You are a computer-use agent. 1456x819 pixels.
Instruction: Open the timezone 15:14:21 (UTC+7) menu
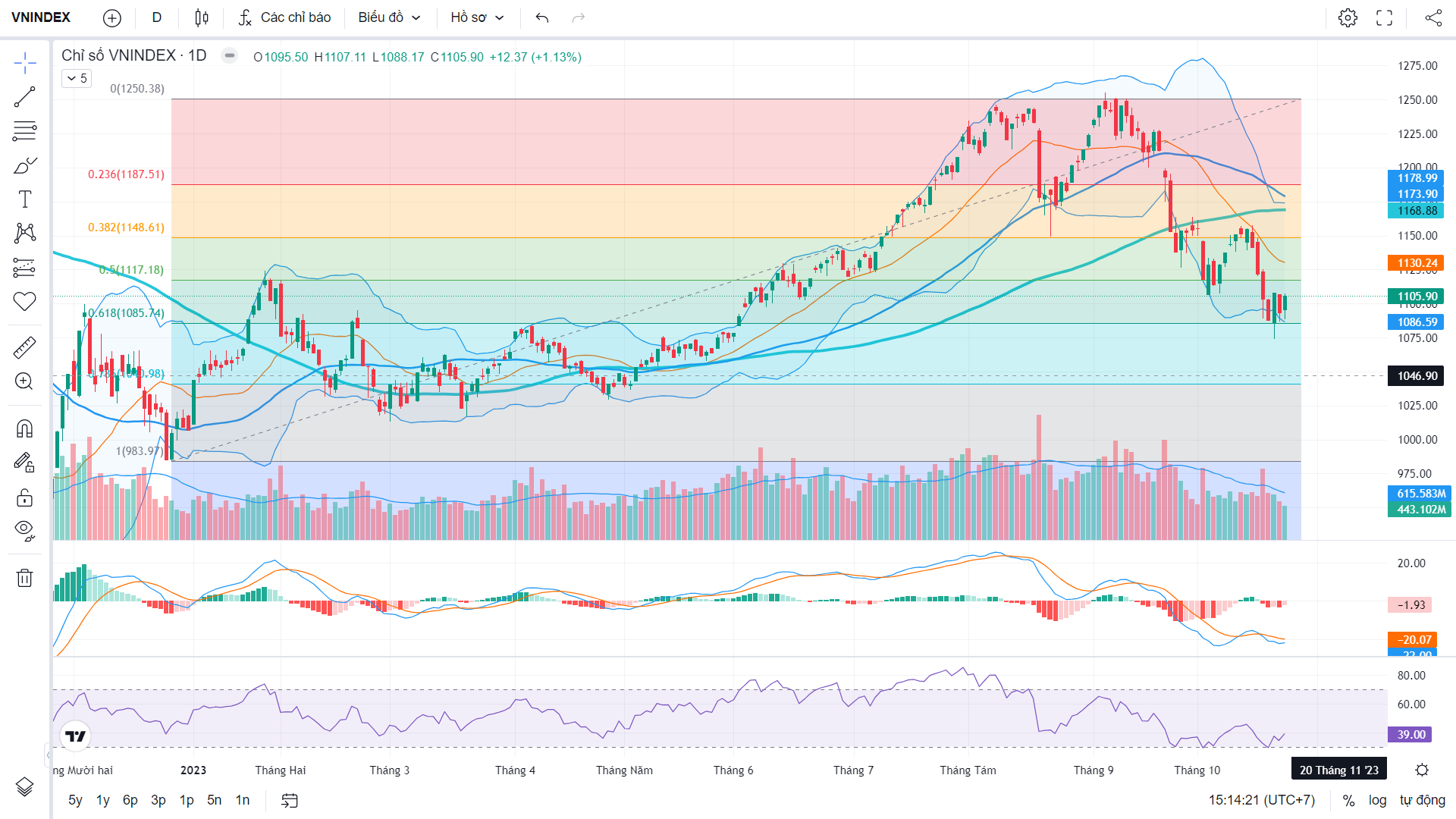[x=1262, y=800]
